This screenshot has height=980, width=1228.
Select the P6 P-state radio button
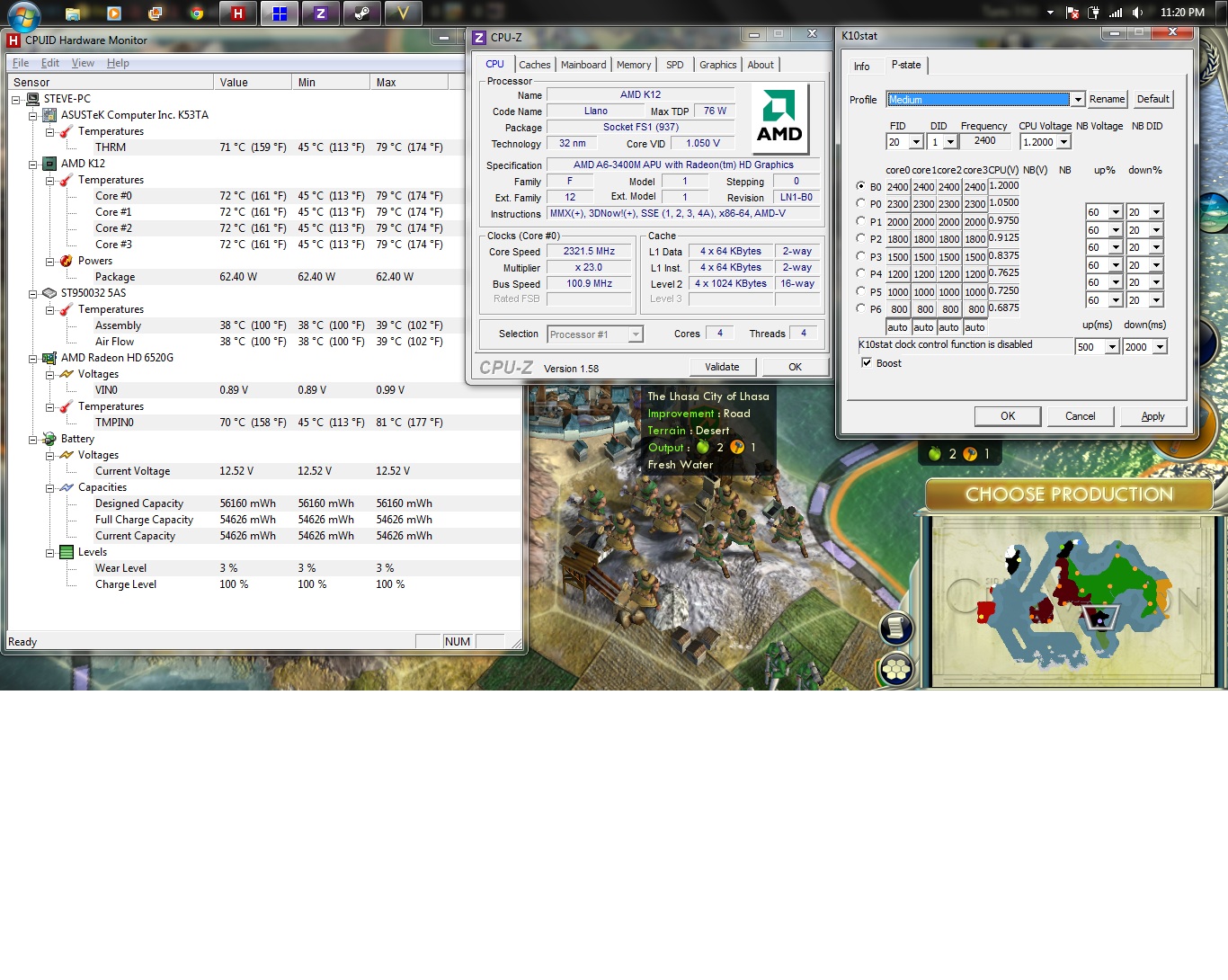click(x=860, y=308)
